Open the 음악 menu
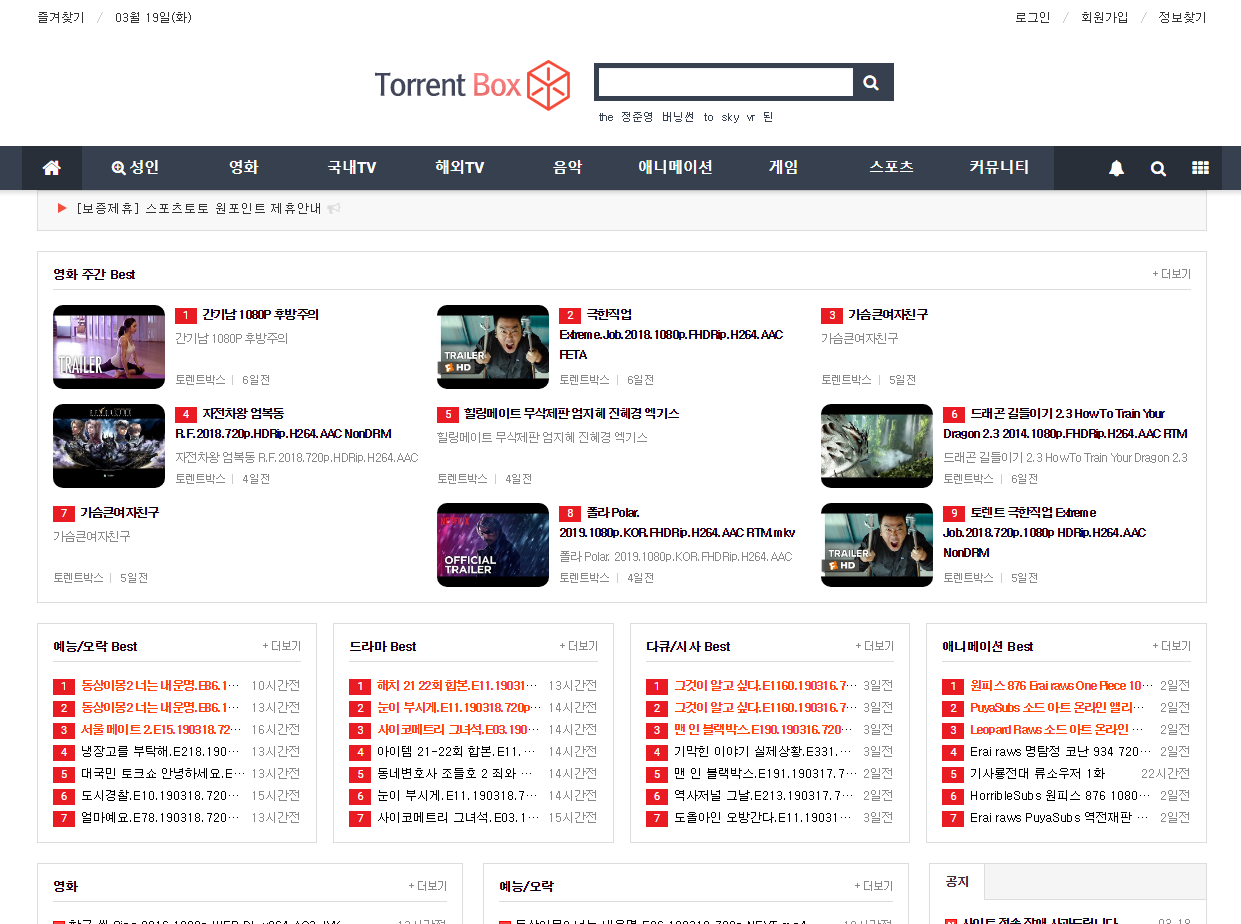 click(568, 168)
